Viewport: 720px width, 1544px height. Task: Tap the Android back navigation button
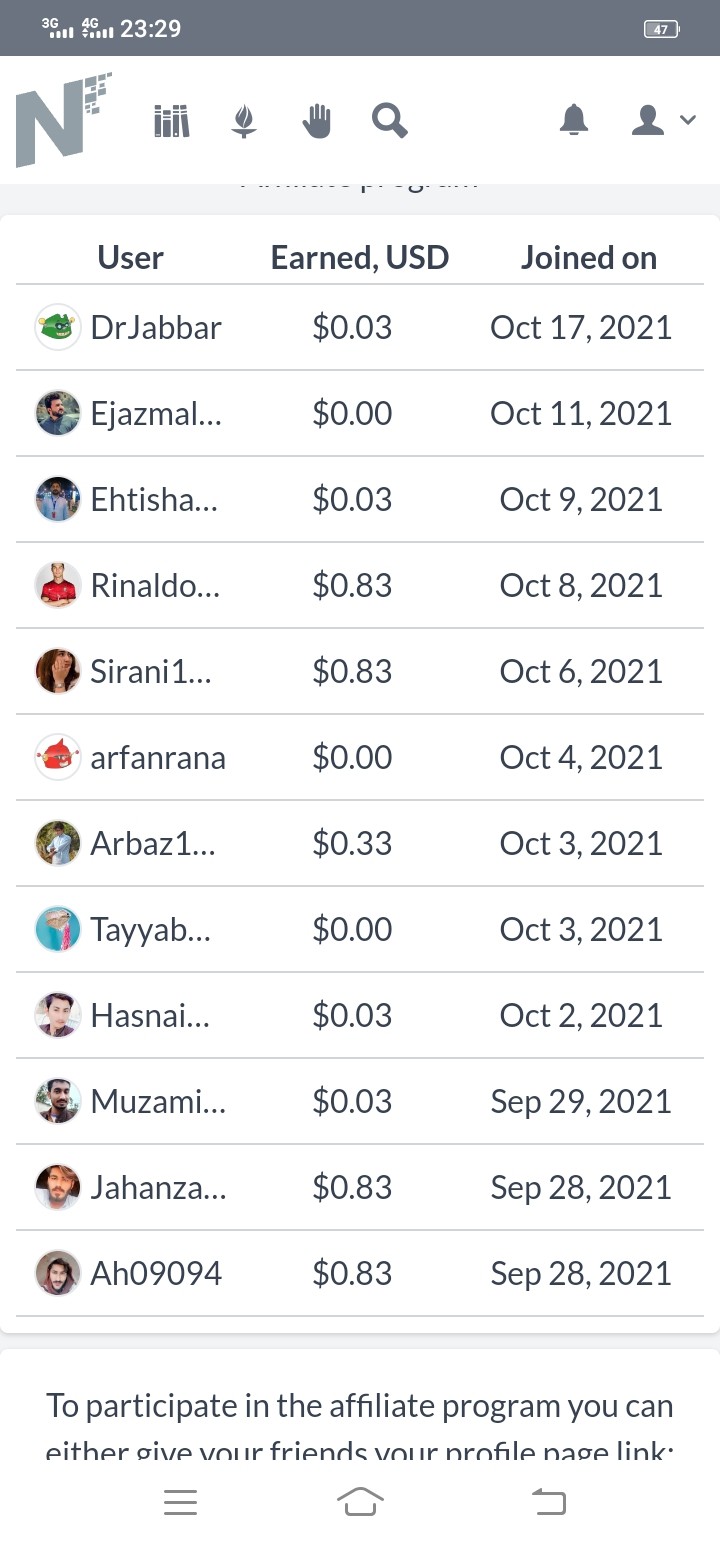(548, 1502)
